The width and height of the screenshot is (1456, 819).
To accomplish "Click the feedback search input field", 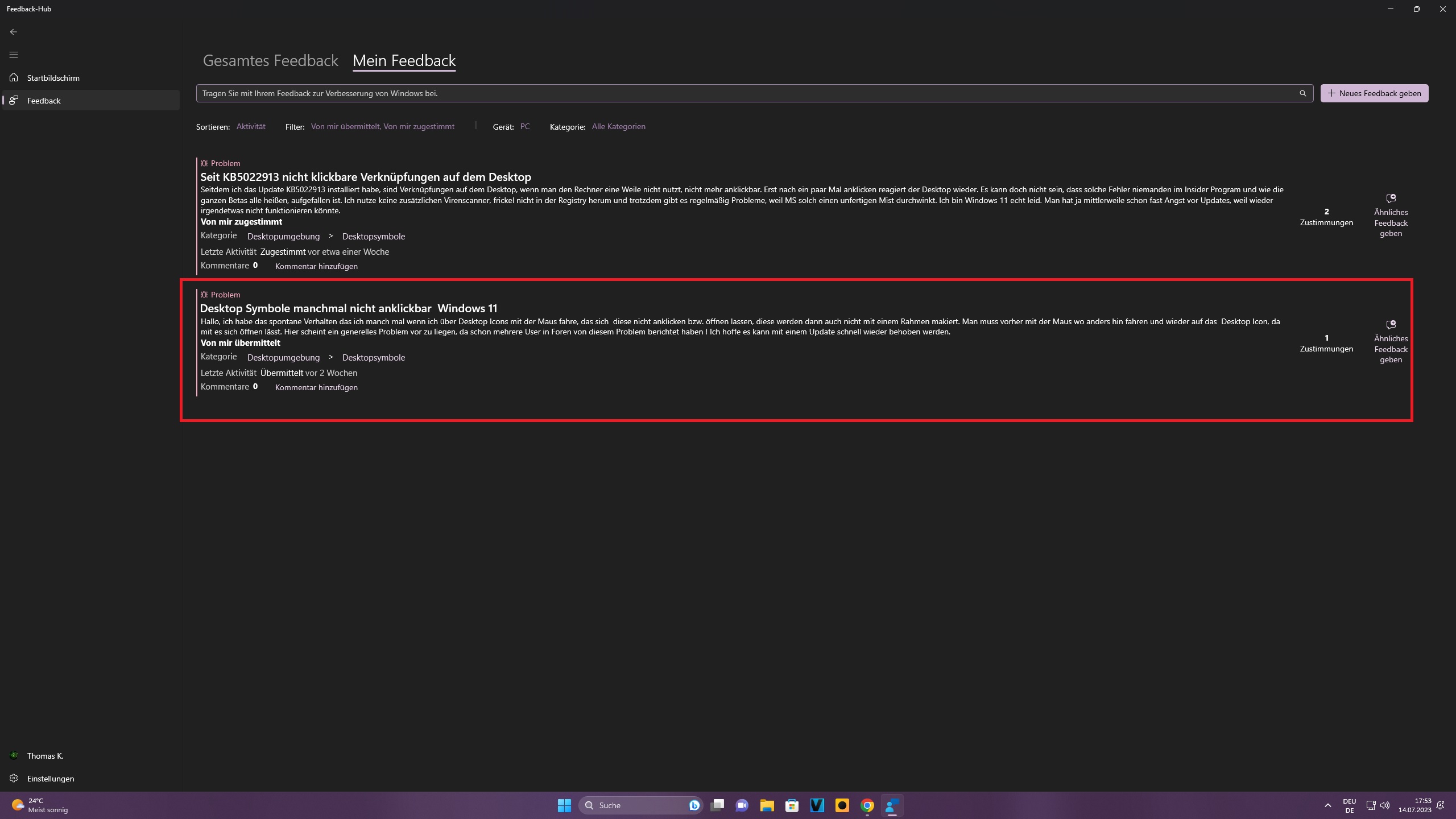I will coord(739,93).
